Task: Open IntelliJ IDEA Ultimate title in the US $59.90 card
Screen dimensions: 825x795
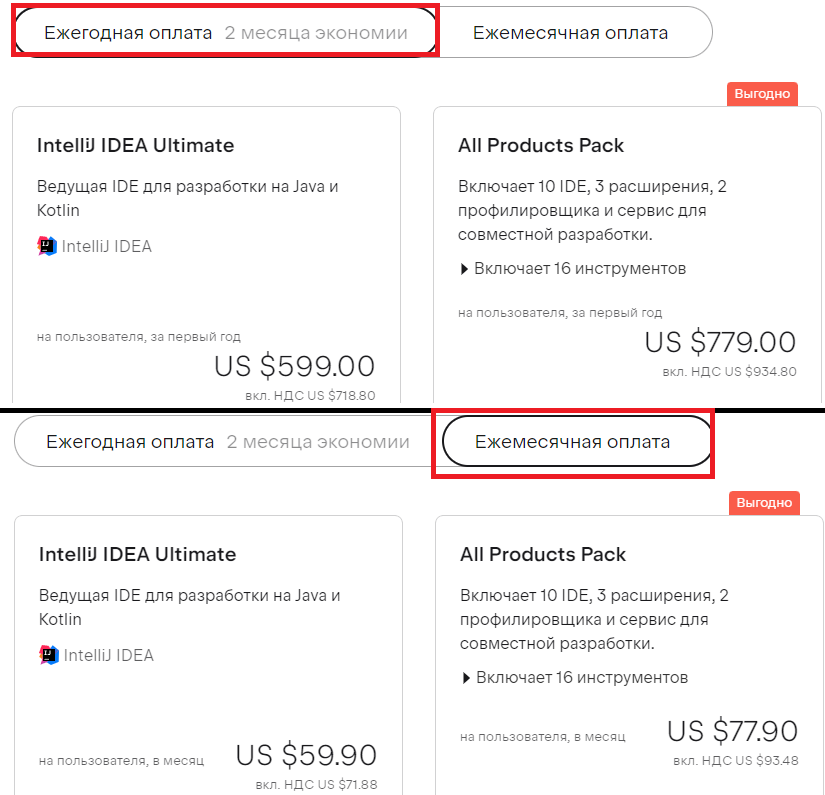Action: pos(137,555)
